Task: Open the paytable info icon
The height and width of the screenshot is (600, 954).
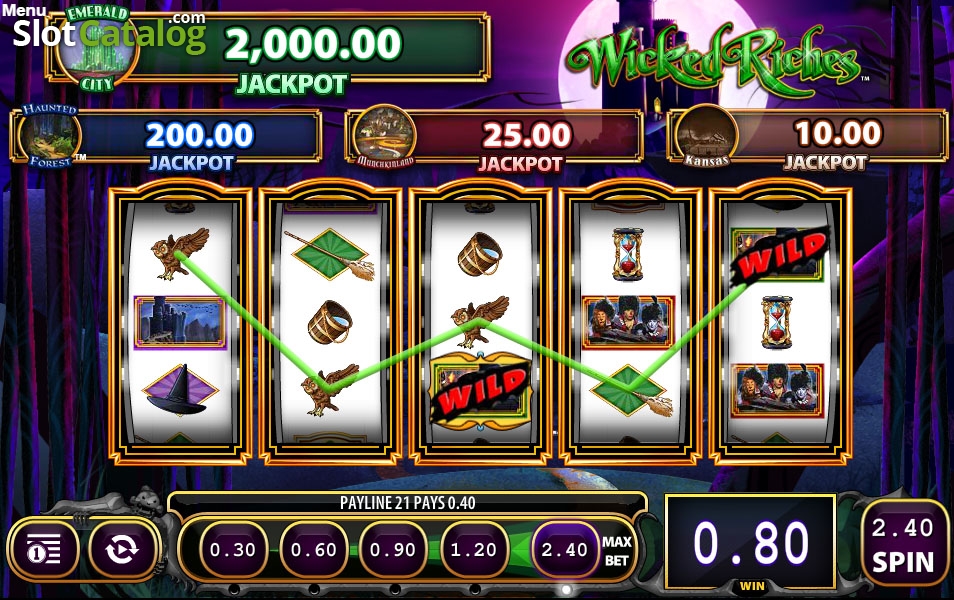Action: (x=43, y=550)
